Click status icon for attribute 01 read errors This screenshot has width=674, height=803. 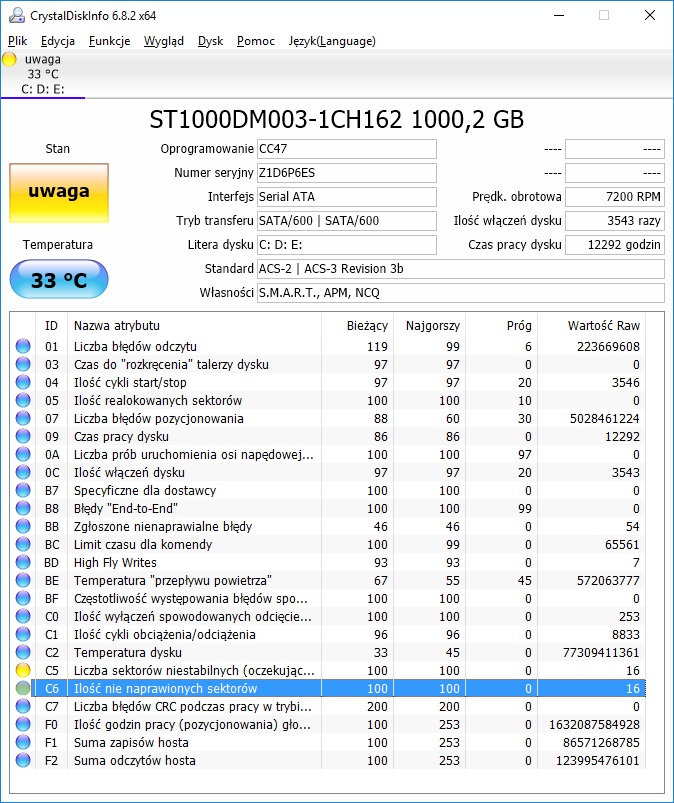point(23,346)
